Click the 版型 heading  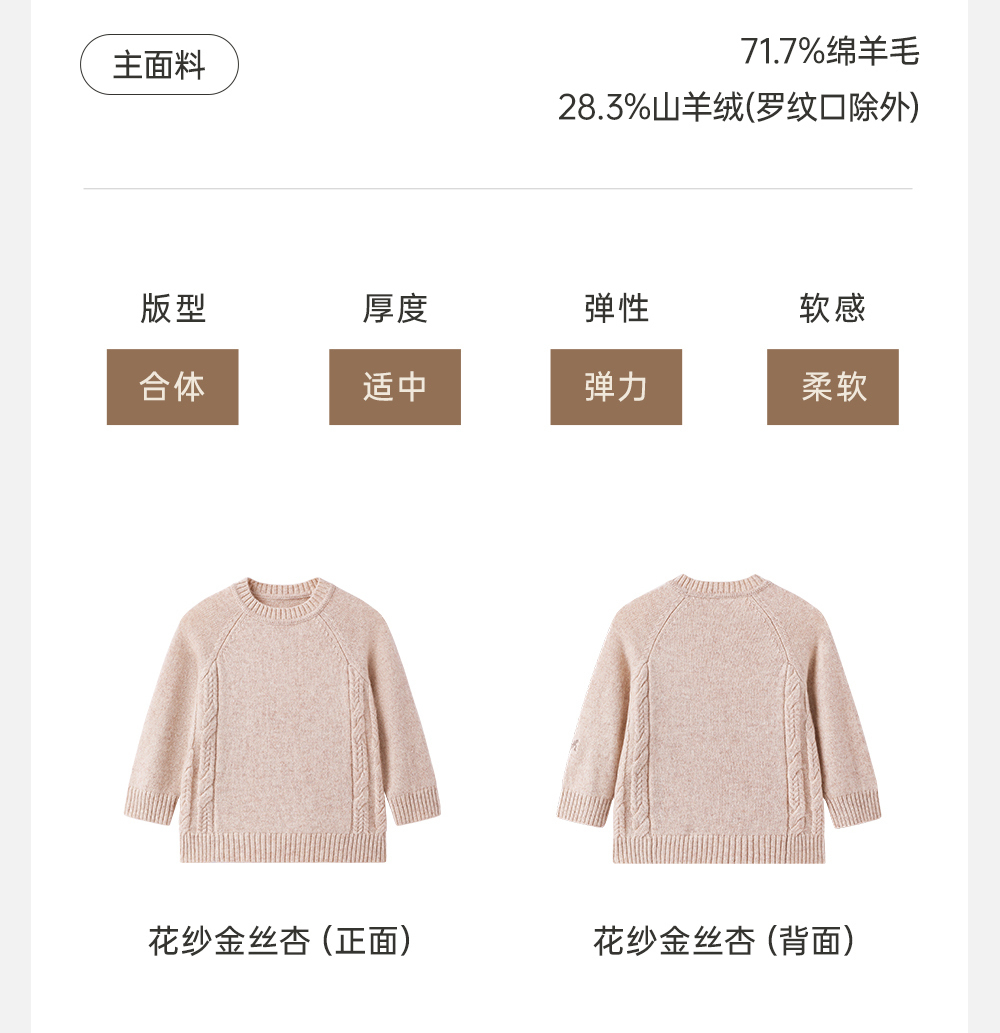click(x=173, y=308)
